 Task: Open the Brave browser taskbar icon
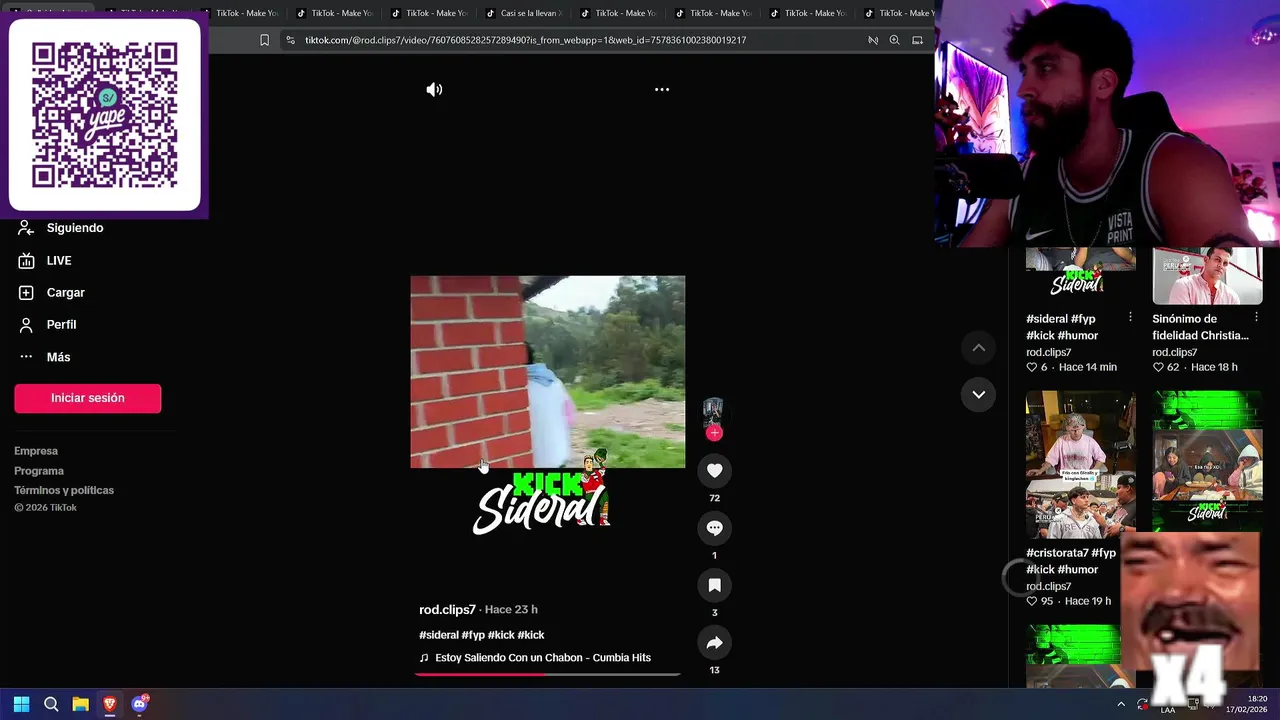click(x=109, y=704)
